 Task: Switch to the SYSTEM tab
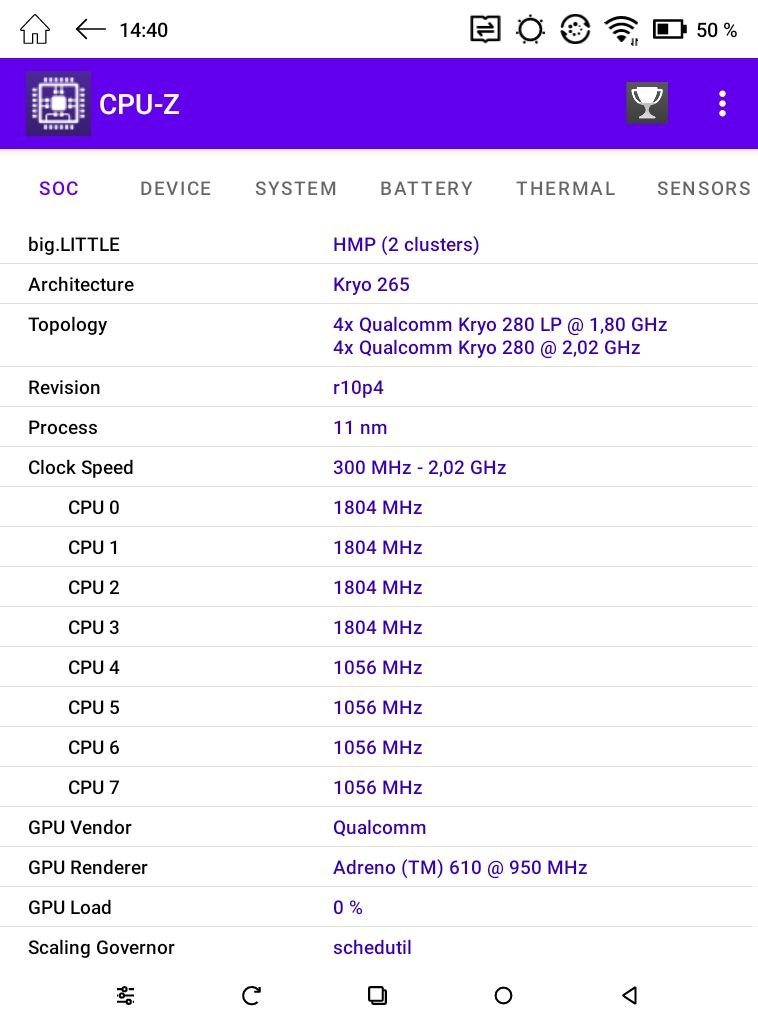pyautogui.click(x=296, y=189)
